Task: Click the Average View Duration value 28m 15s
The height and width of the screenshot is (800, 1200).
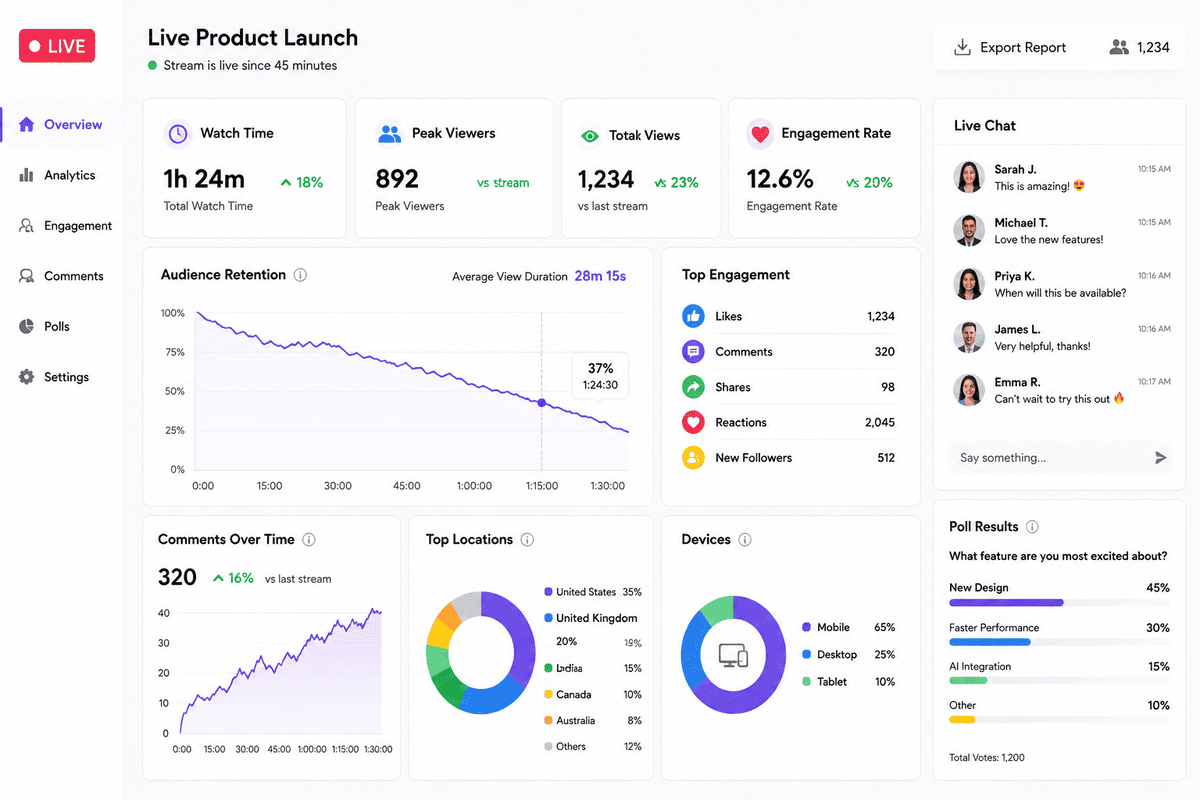Action: pos(600,276)
